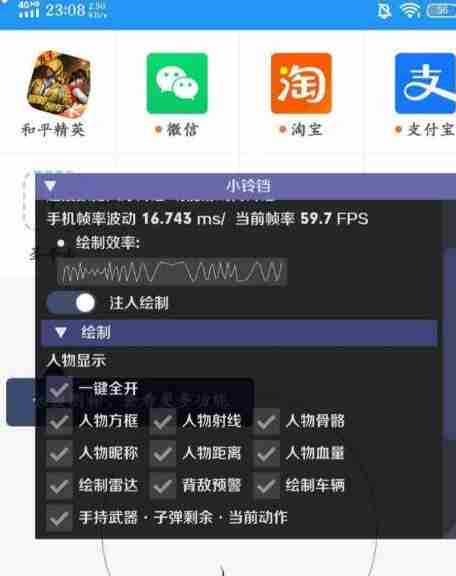Tap the battery indicator in status bar

click(441, 10)
